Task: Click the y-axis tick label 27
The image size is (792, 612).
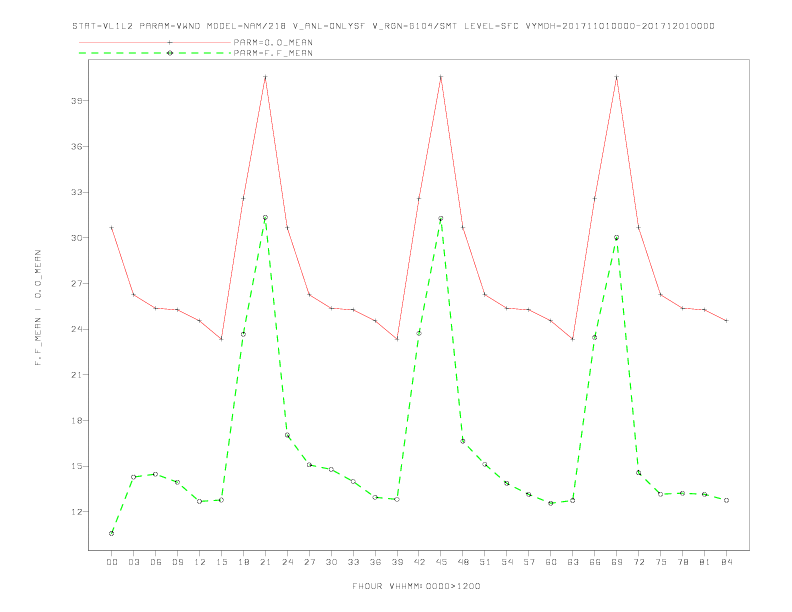Action: point(77,283)
